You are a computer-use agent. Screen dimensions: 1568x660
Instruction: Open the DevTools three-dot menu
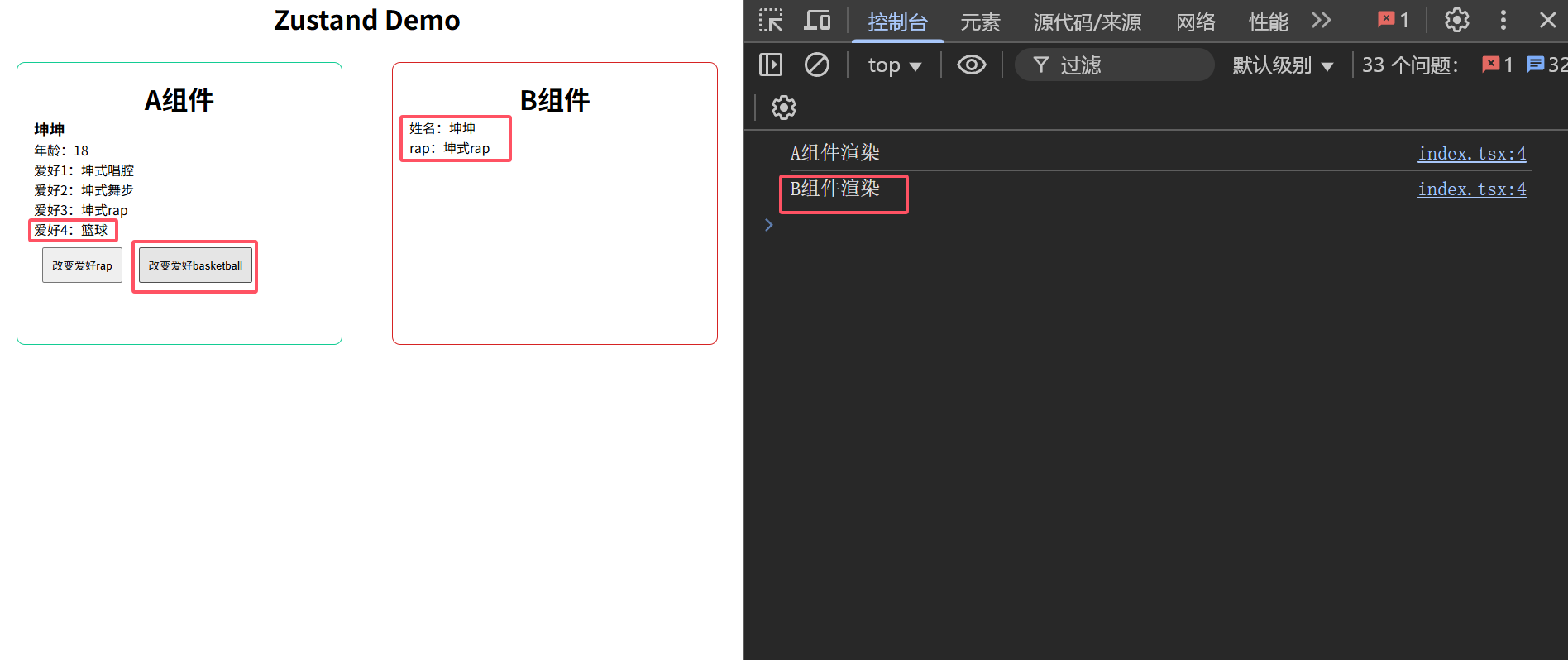1503,20
